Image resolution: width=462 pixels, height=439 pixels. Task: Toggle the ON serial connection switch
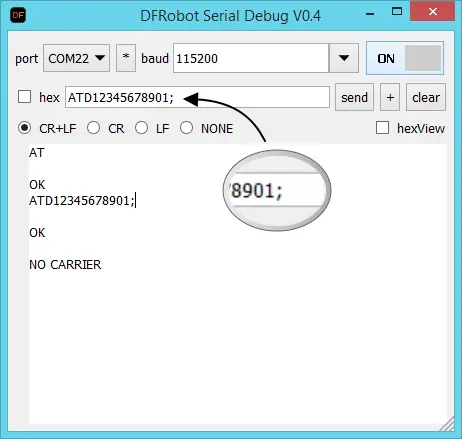(x=405, y=58)
